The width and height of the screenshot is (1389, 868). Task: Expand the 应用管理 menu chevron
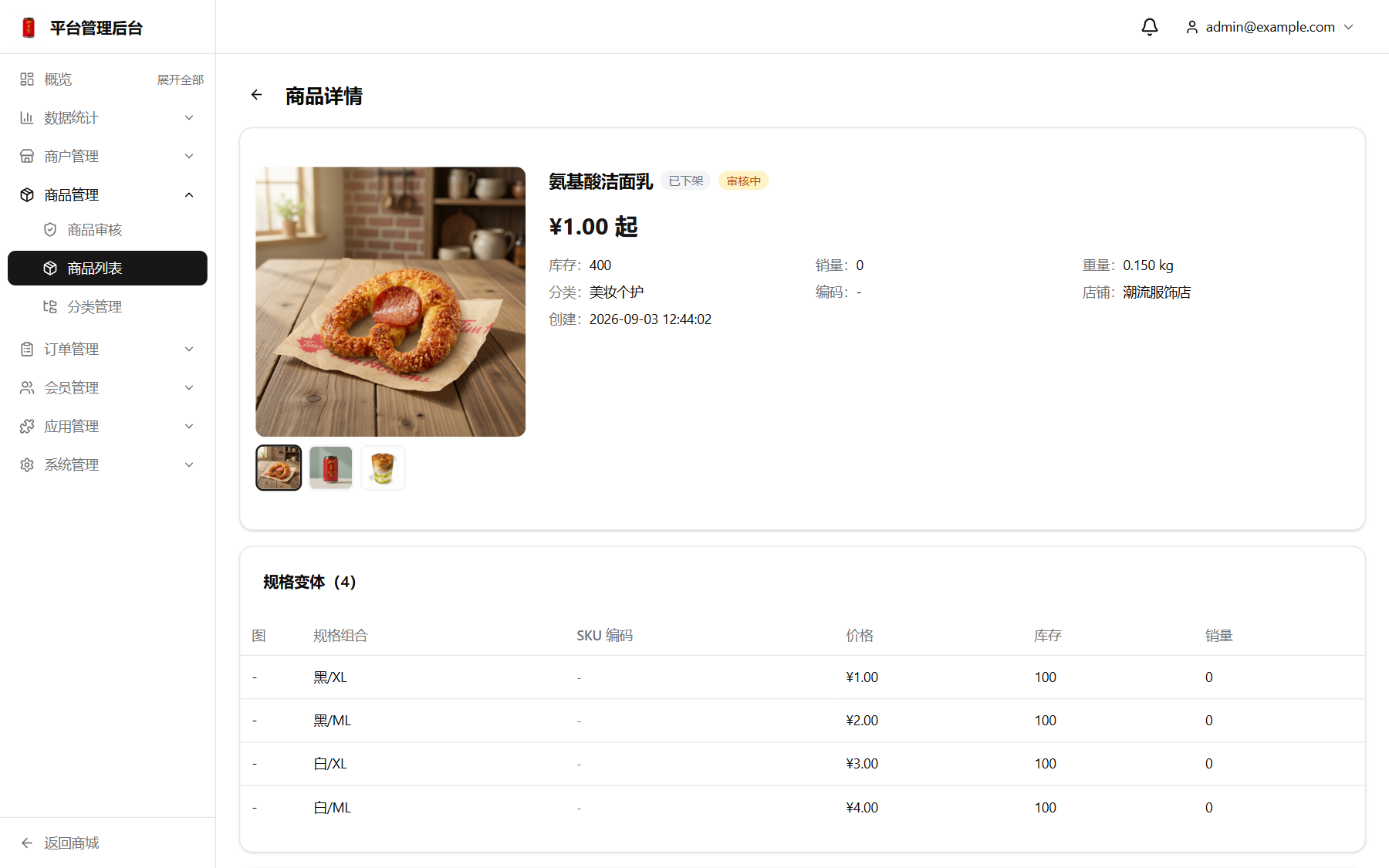click(x=189, y=426)
